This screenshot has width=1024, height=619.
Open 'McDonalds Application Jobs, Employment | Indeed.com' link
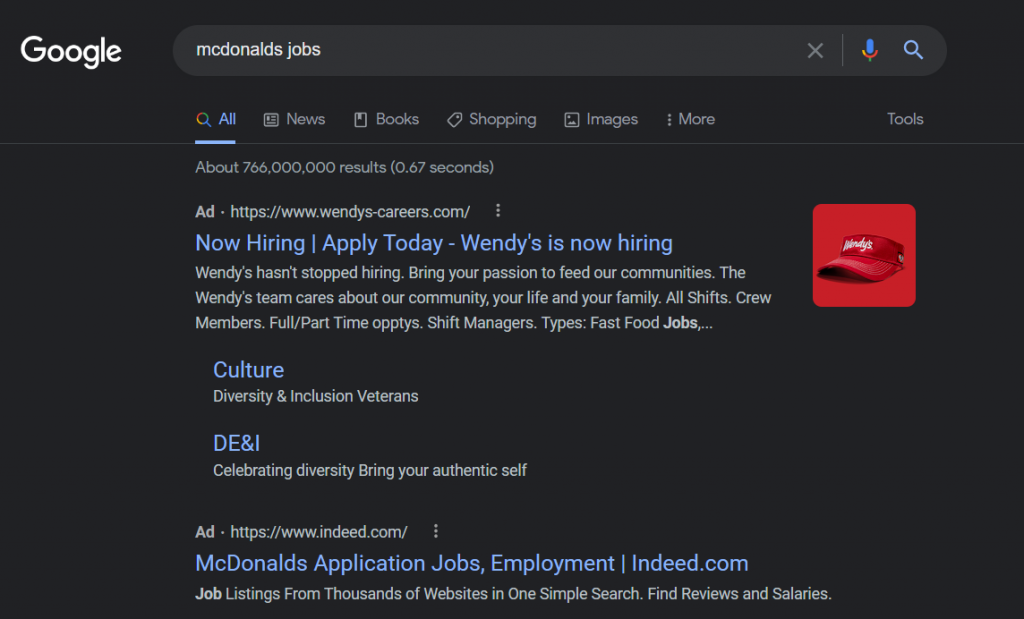[x=472, y=563]
